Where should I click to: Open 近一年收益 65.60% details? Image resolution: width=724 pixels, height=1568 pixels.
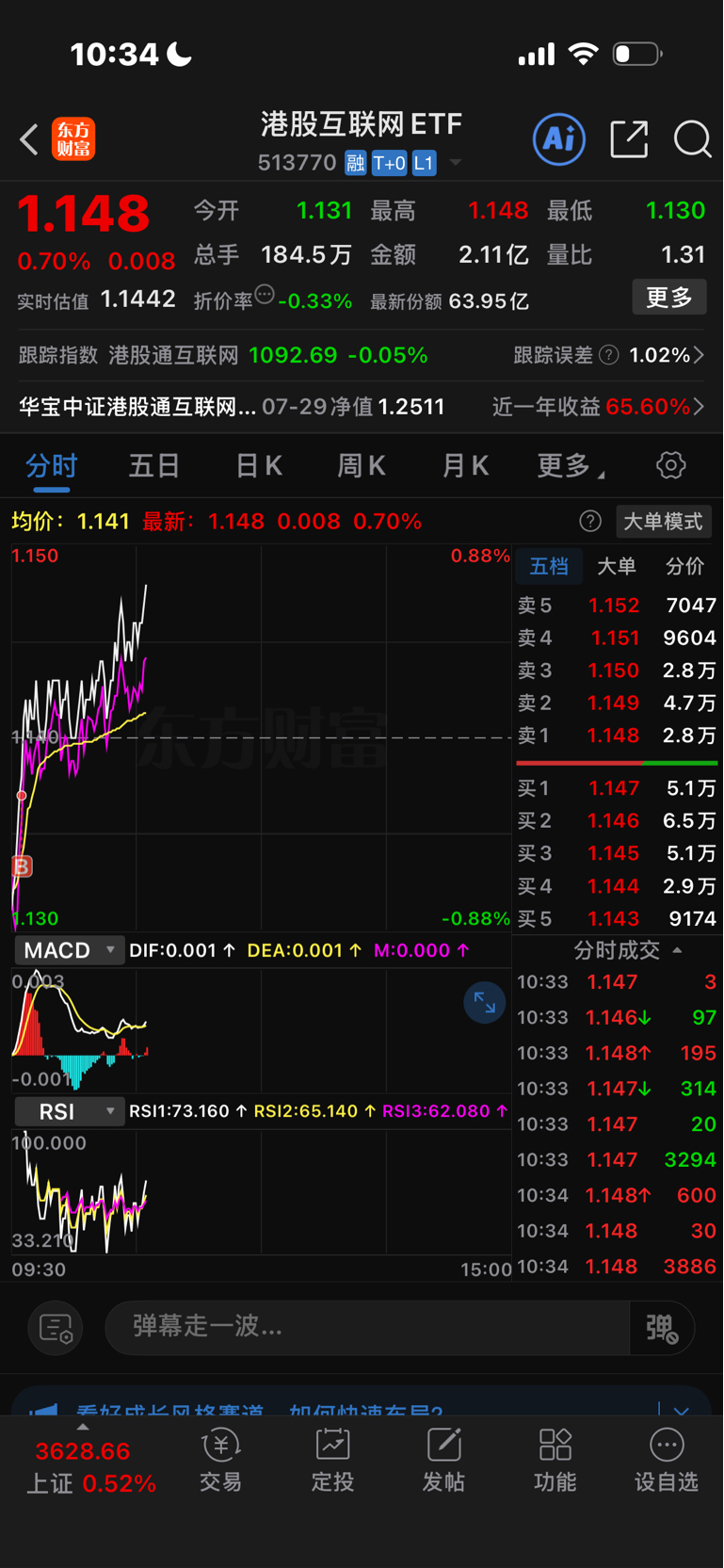tap(598, 407)
